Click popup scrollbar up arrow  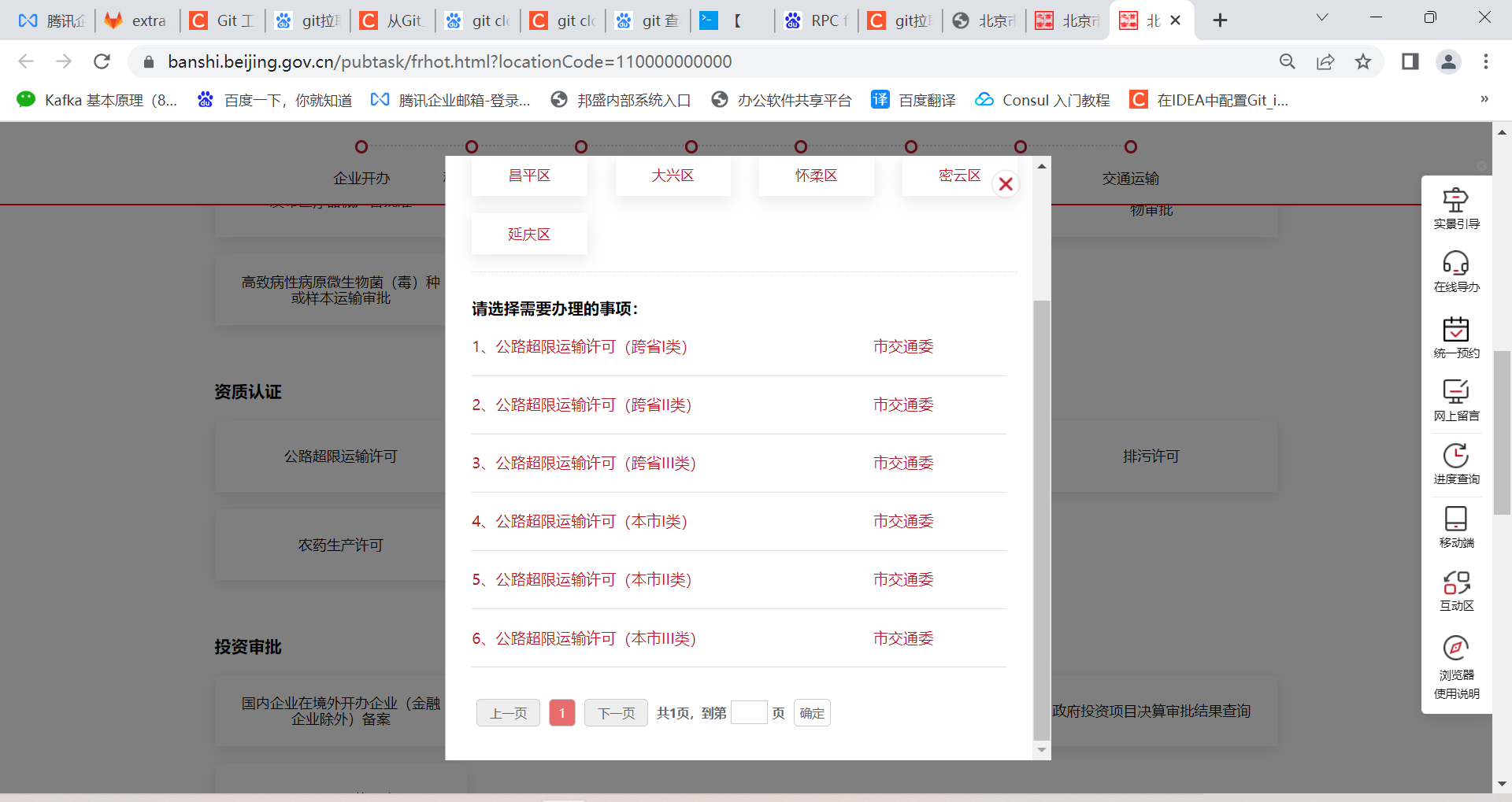1042,166
